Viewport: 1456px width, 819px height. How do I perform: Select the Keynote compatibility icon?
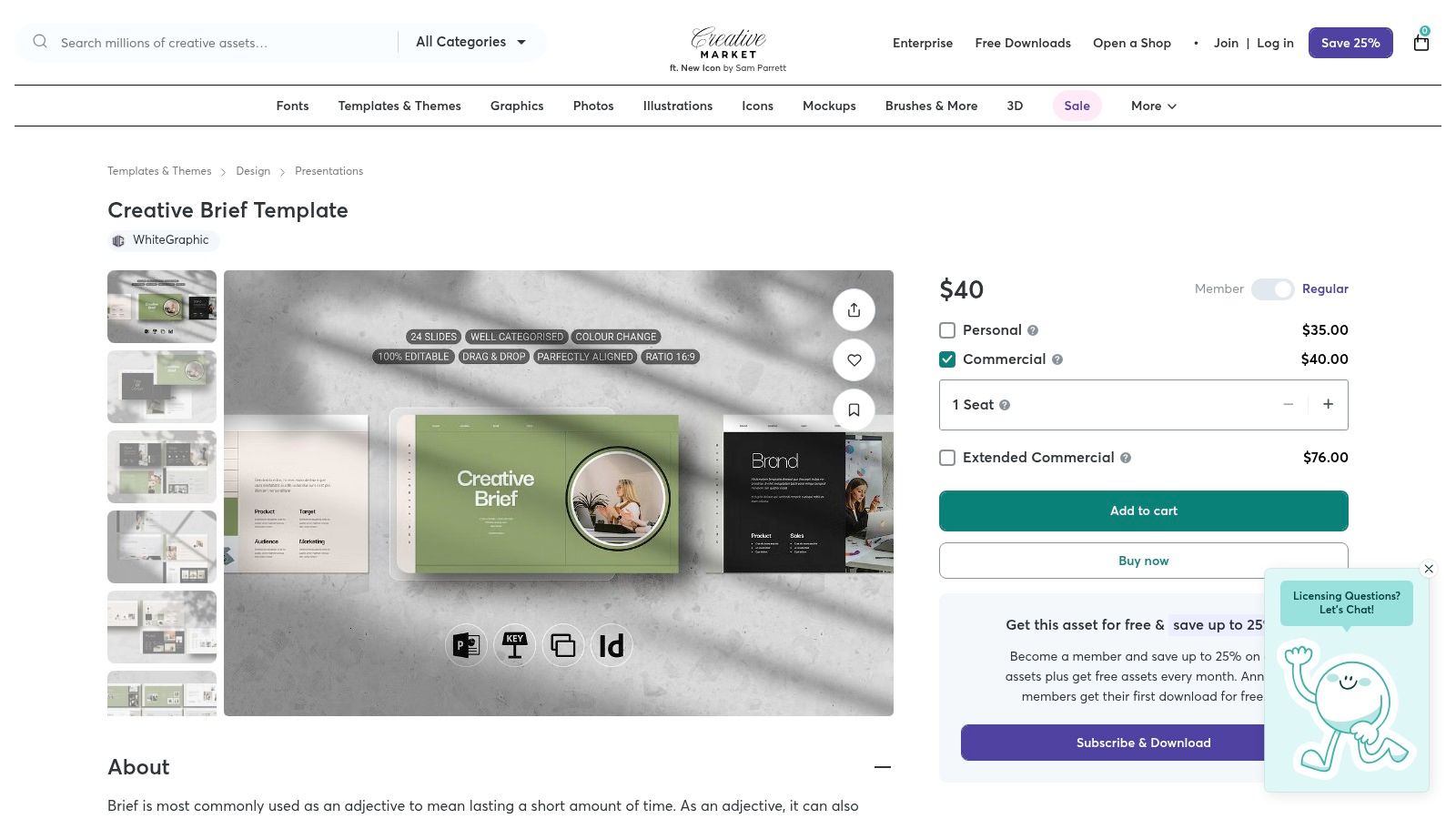pyautogui.click(x=515, y=644)
